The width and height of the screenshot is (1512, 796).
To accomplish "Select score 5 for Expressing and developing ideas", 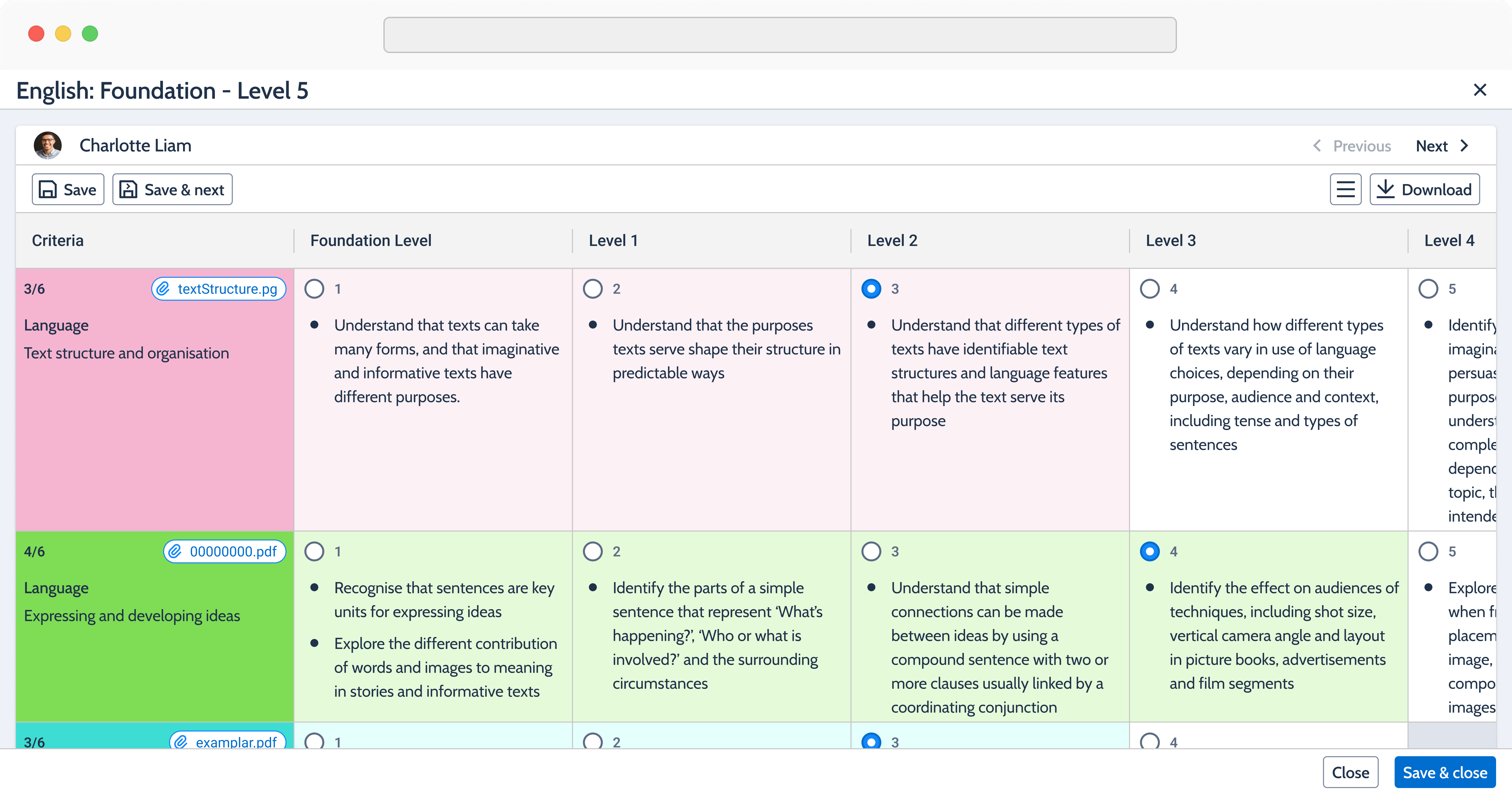I will pyautogui.click(x=1428, y=551).
